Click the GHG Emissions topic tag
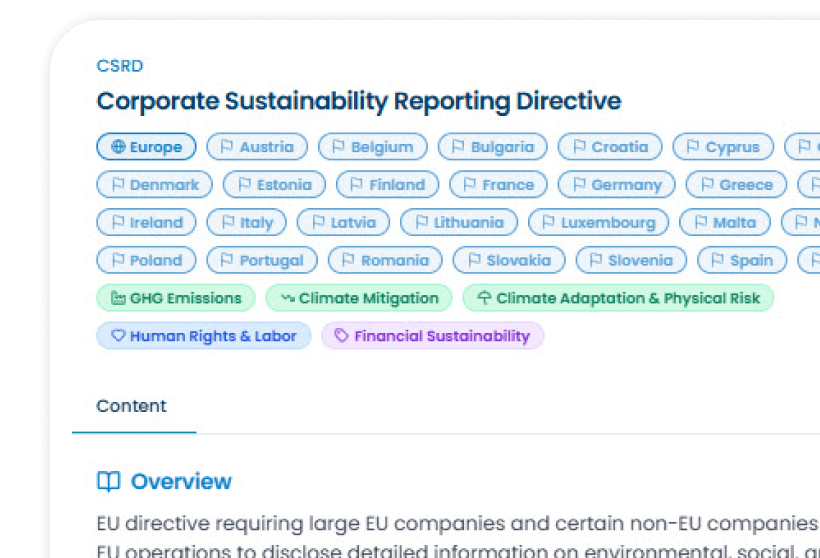Image resolution: width=820 pixels, height=558 pixels. coord(176,298)
